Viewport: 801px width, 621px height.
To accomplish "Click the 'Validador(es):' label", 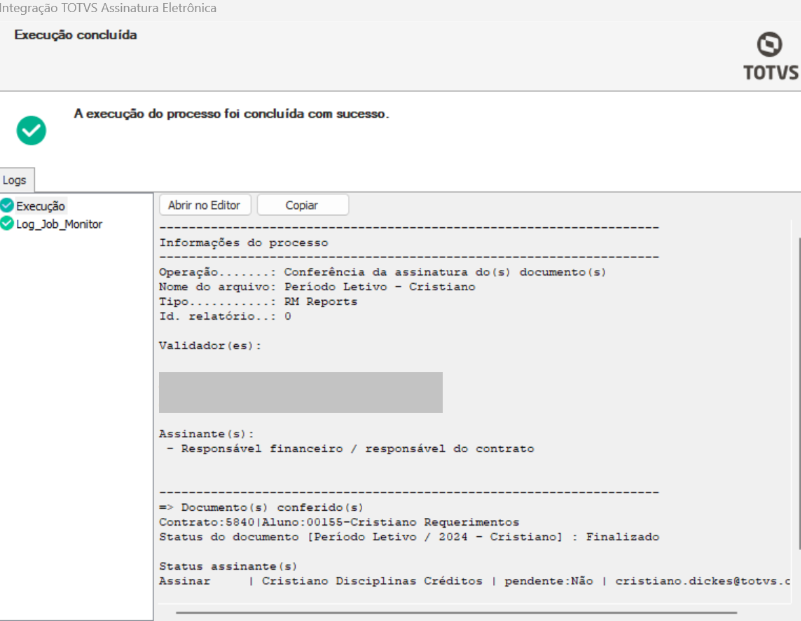I will pos(210,346).
